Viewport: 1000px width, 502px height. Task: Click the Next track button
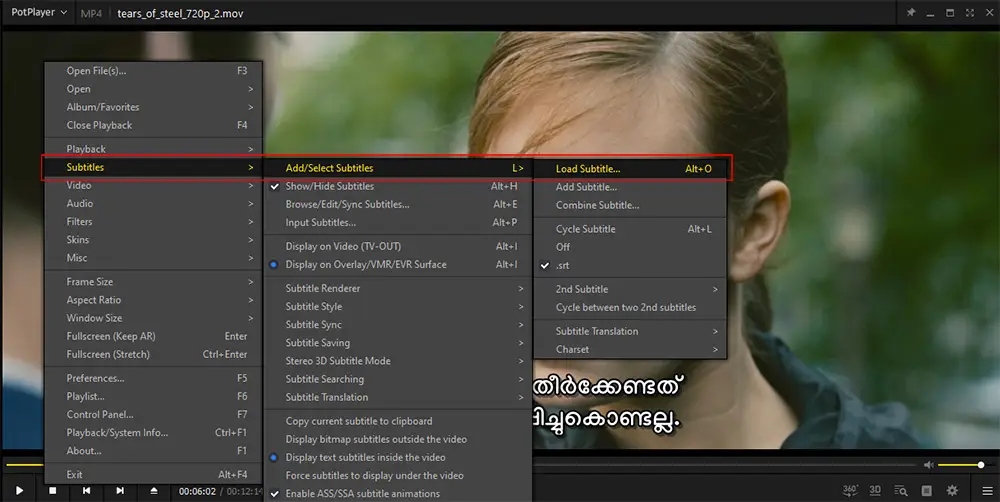tap(120, 491)
